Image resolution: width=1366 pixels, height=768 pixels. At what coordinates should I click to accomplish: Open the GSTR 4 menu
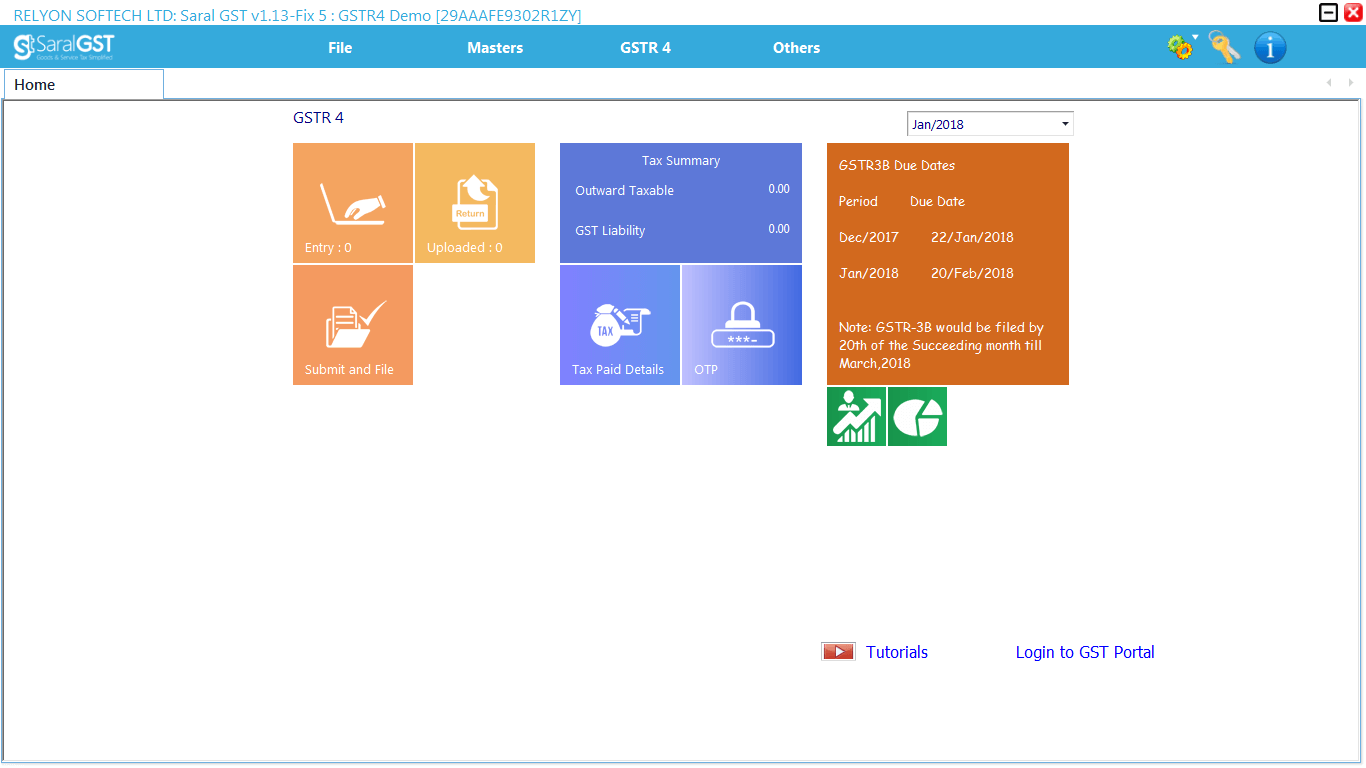click(x=645, y=47)
